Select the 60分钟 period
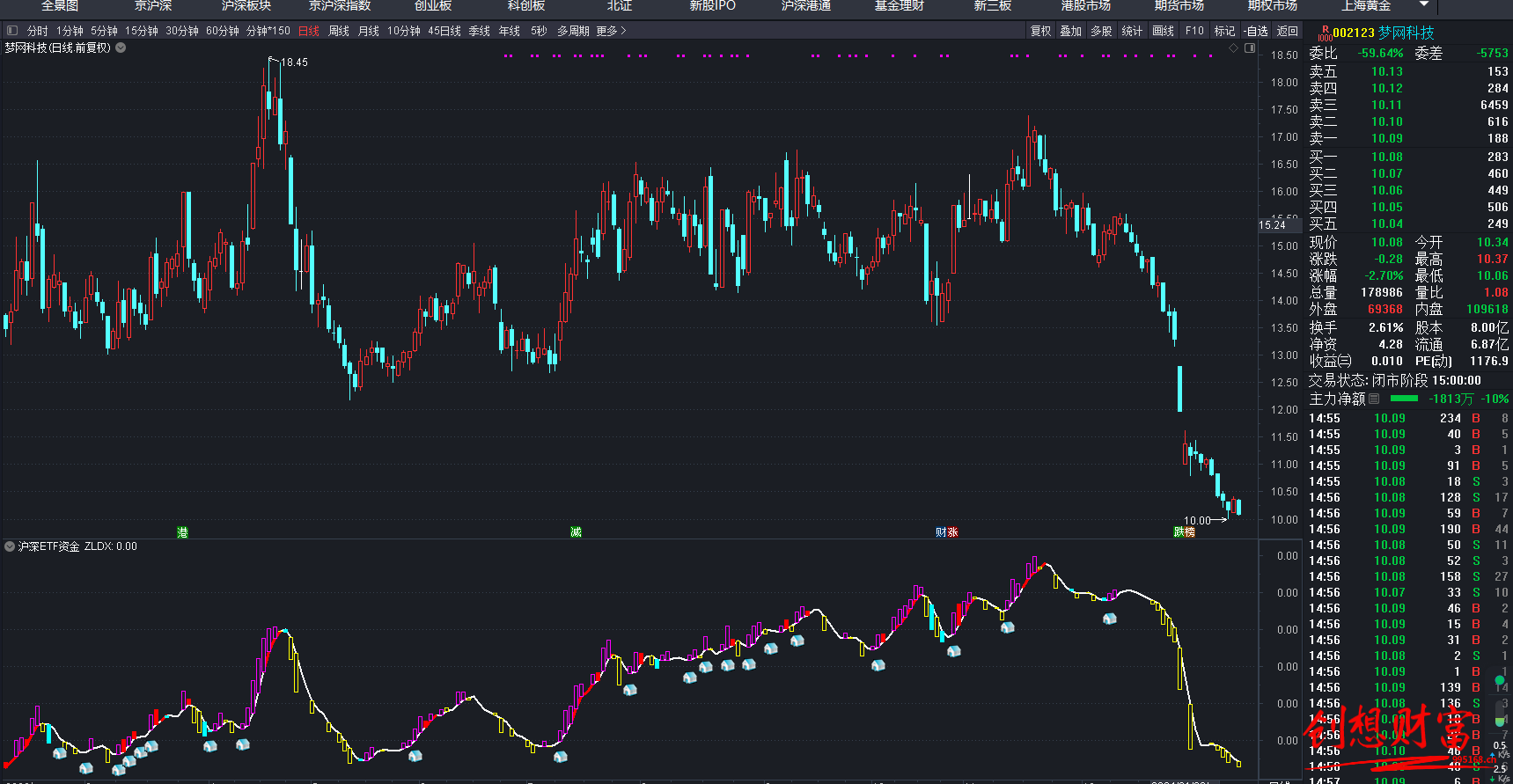The image size is (1513, 784). 223,31
